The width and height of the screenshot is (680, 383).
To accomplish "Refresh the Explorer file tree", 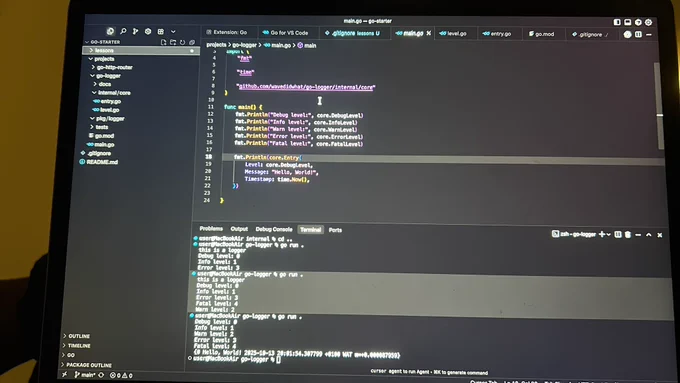I will (x=182, y=42).
